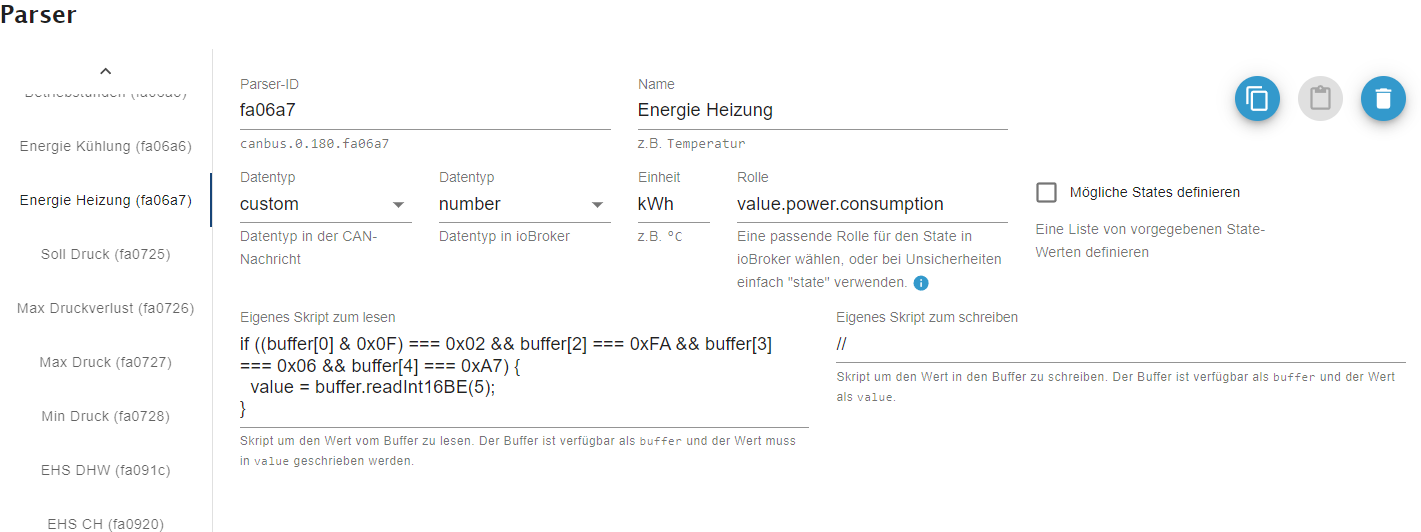Delete parser with the trash icon
This screenshot has width=1421, height=532.
coord(1383,99)
